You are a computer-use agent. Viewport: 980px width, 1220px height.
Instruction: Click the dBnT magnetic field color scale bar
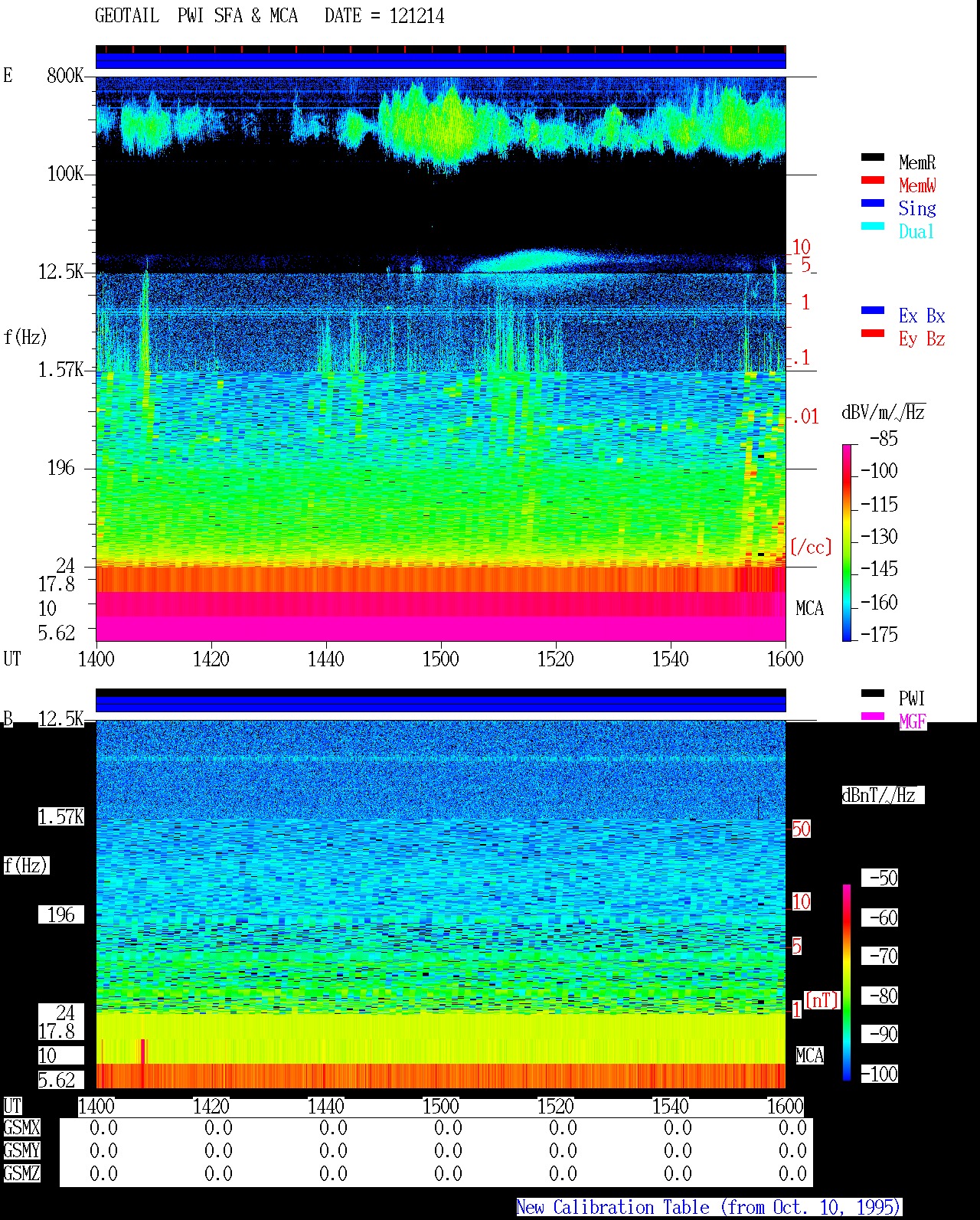[847, 983]
